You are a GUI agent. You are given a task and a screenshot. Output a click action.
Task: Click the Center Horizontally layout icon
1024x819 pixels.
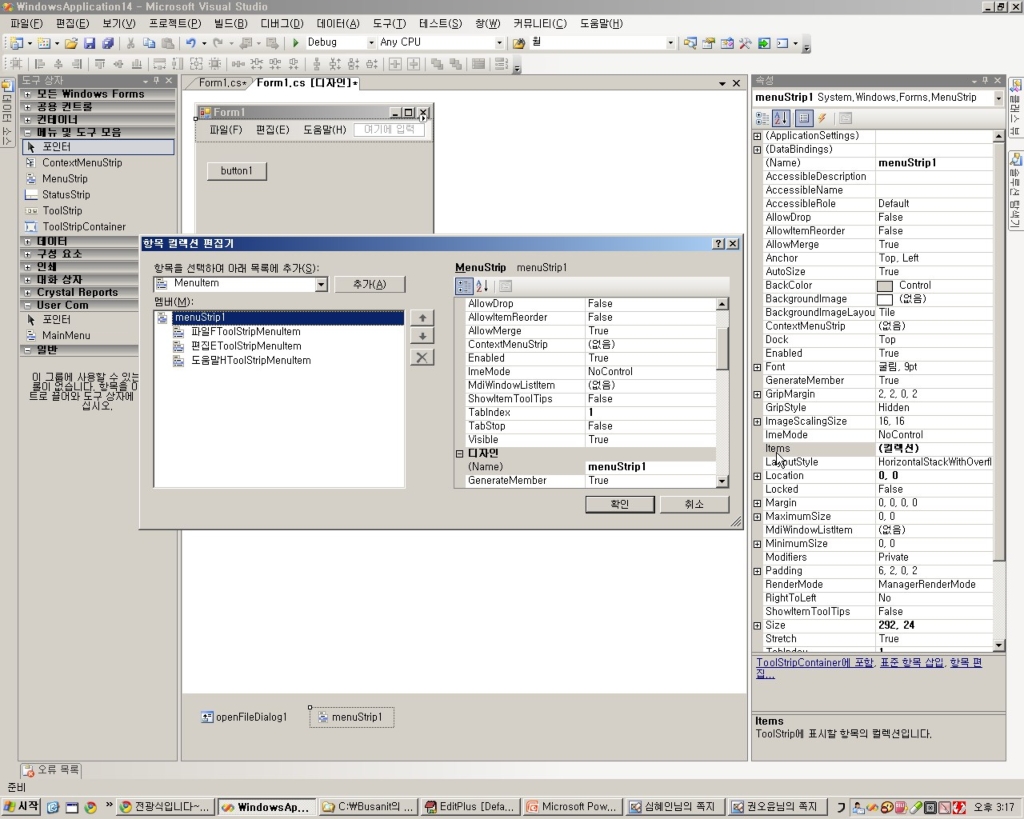[x=395, y=64]
